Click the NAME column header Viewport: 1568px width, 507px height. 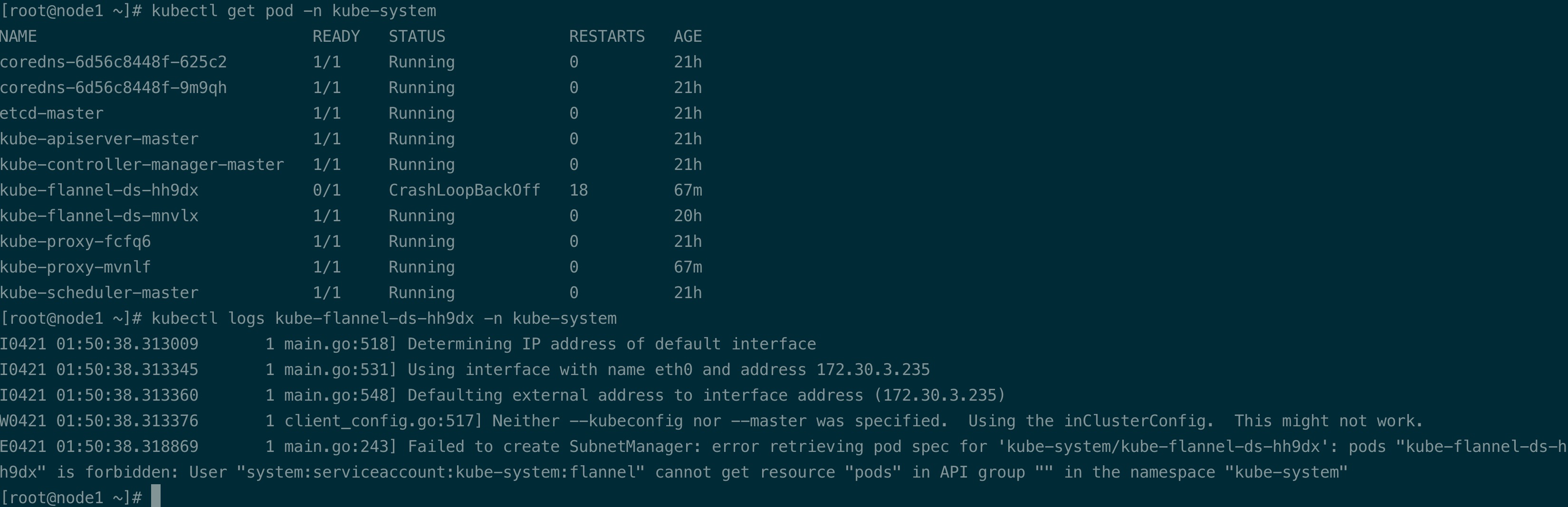pos(18,37)
